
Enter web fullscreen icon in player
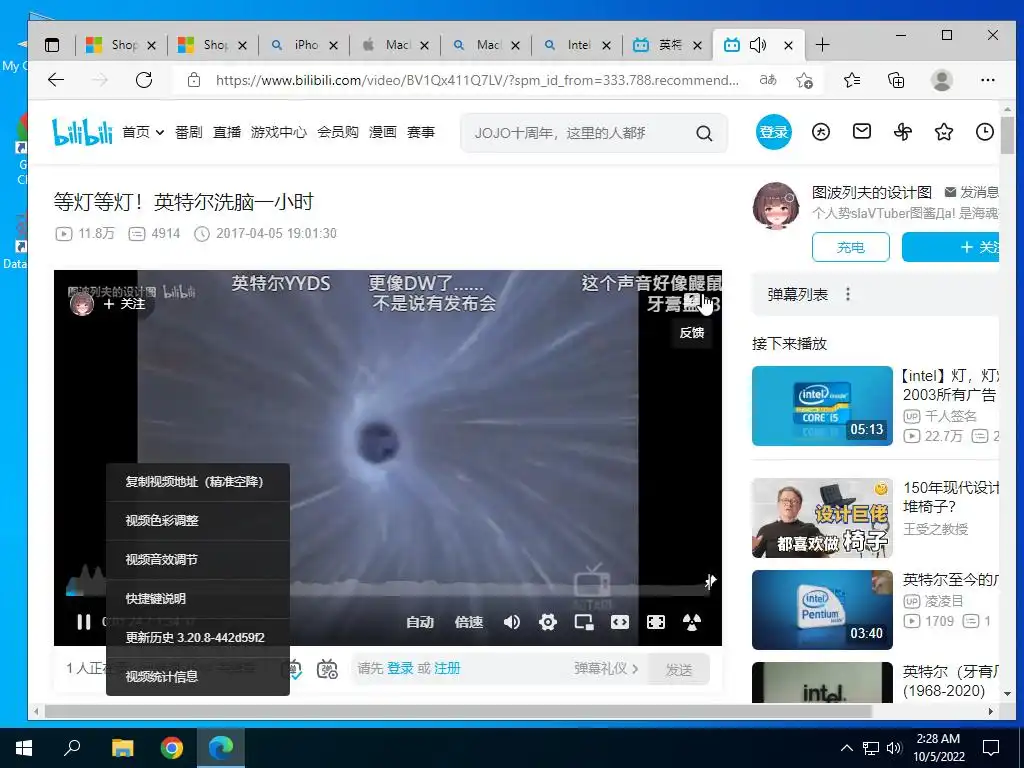click(x=656, y=622)
